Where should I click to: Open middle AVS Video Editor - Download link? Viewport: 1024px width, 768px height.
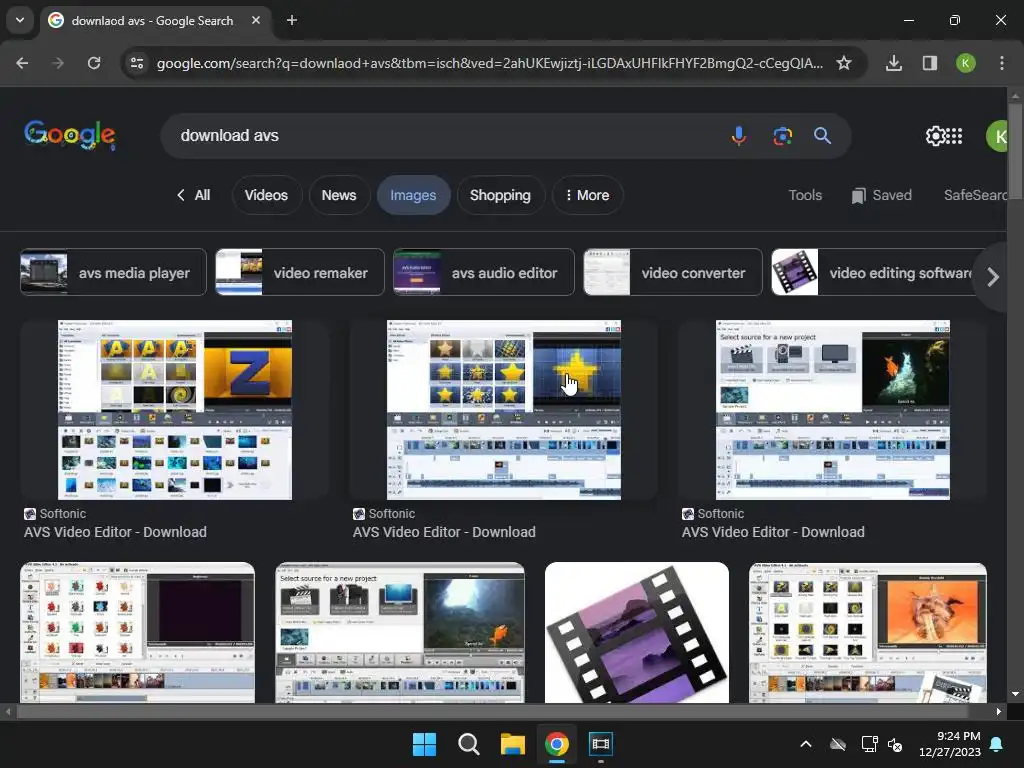coord(444,532)
